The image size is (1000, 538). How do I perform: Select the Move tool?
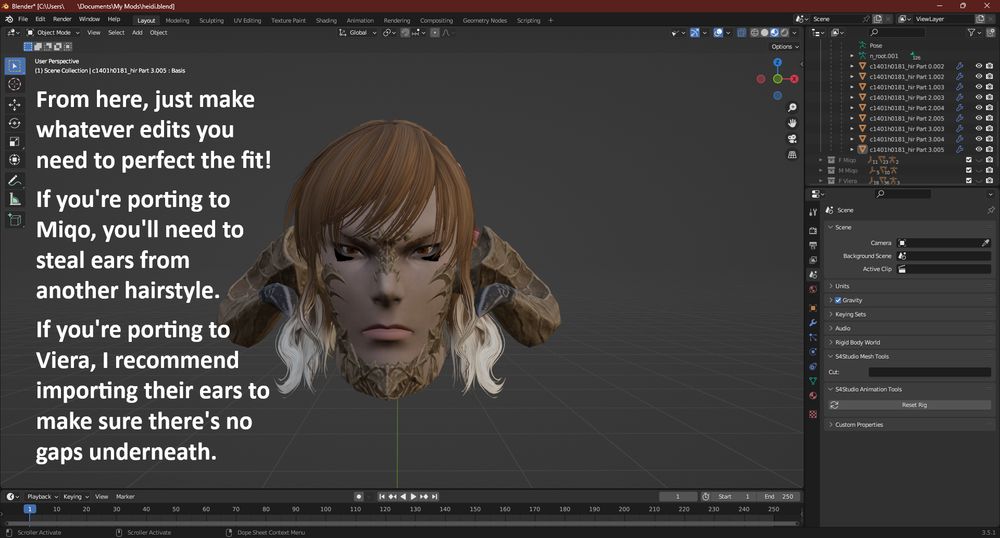pyautogui.click(x=15, y=105)
